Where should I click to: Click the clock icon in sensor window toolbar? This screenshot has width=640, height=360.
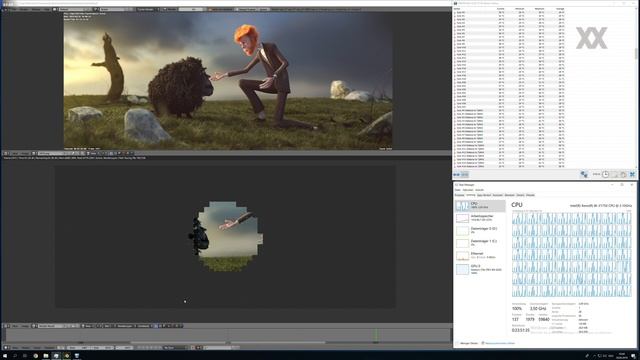(605, 174)
